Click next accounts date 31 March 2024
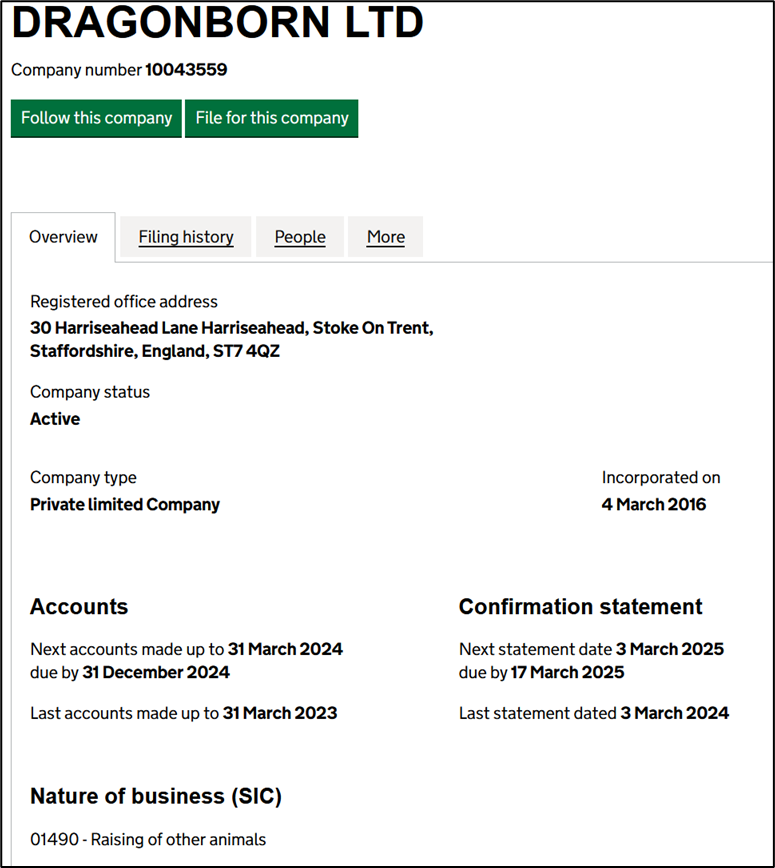The image size is (775, 868). (286, 649)
